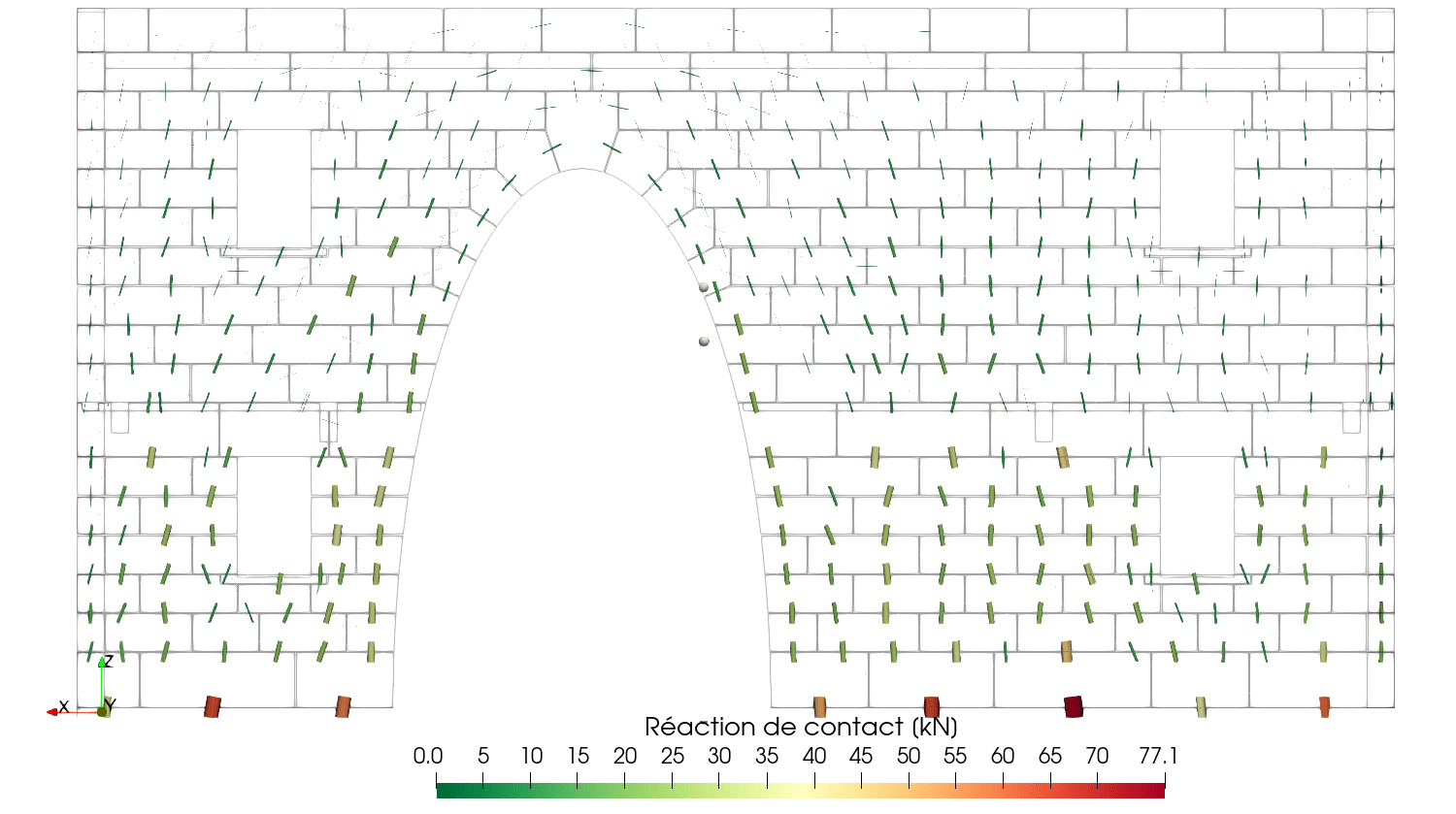Click the Y label of orientation axes
1456x814 pixels.
(111, 705)
